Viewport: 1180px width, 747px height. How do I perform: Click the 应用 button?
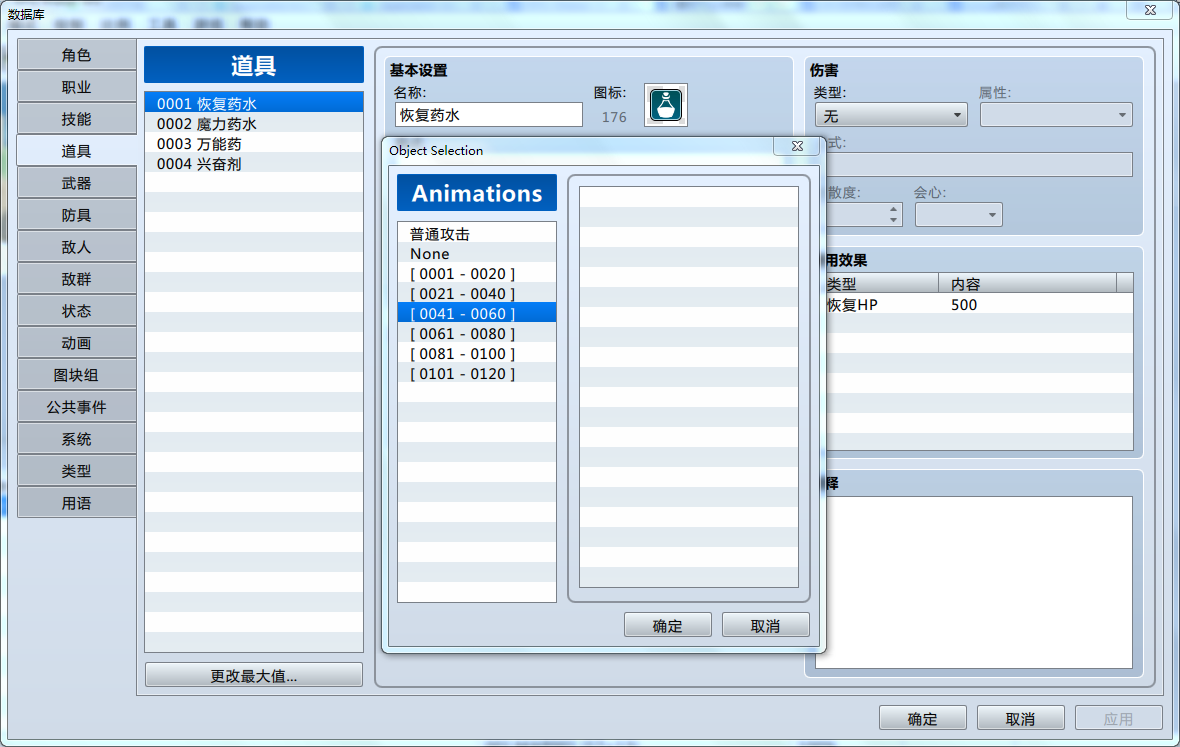click(x=1118, y=718)
